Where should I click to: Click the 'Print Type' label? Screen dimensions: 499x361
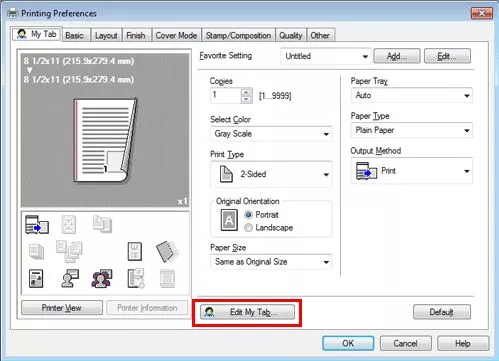click(227, 154)
